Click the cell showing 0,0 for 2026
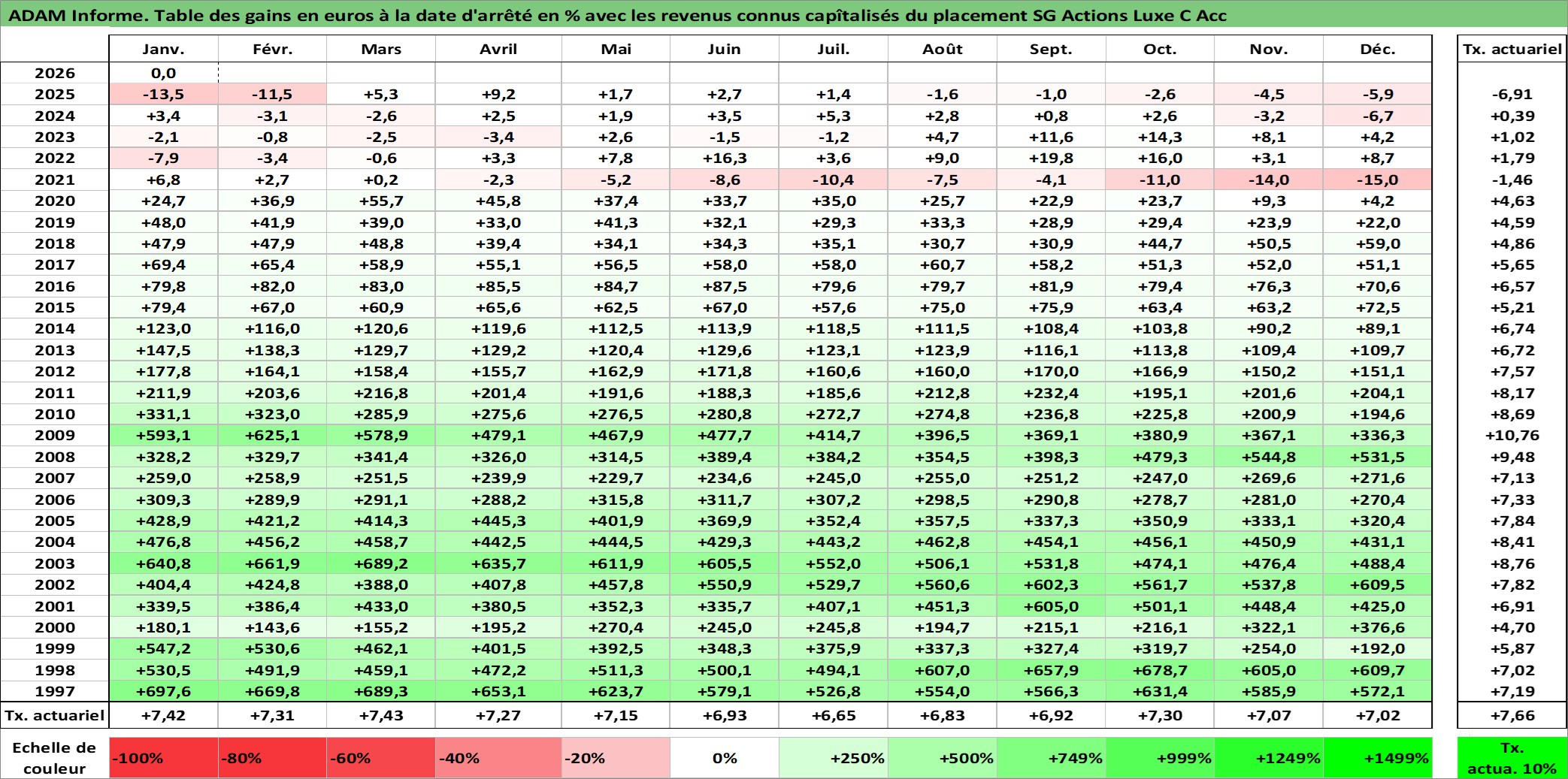The width and height of the screenshot is (1568, 779). (x=164, y=73)
